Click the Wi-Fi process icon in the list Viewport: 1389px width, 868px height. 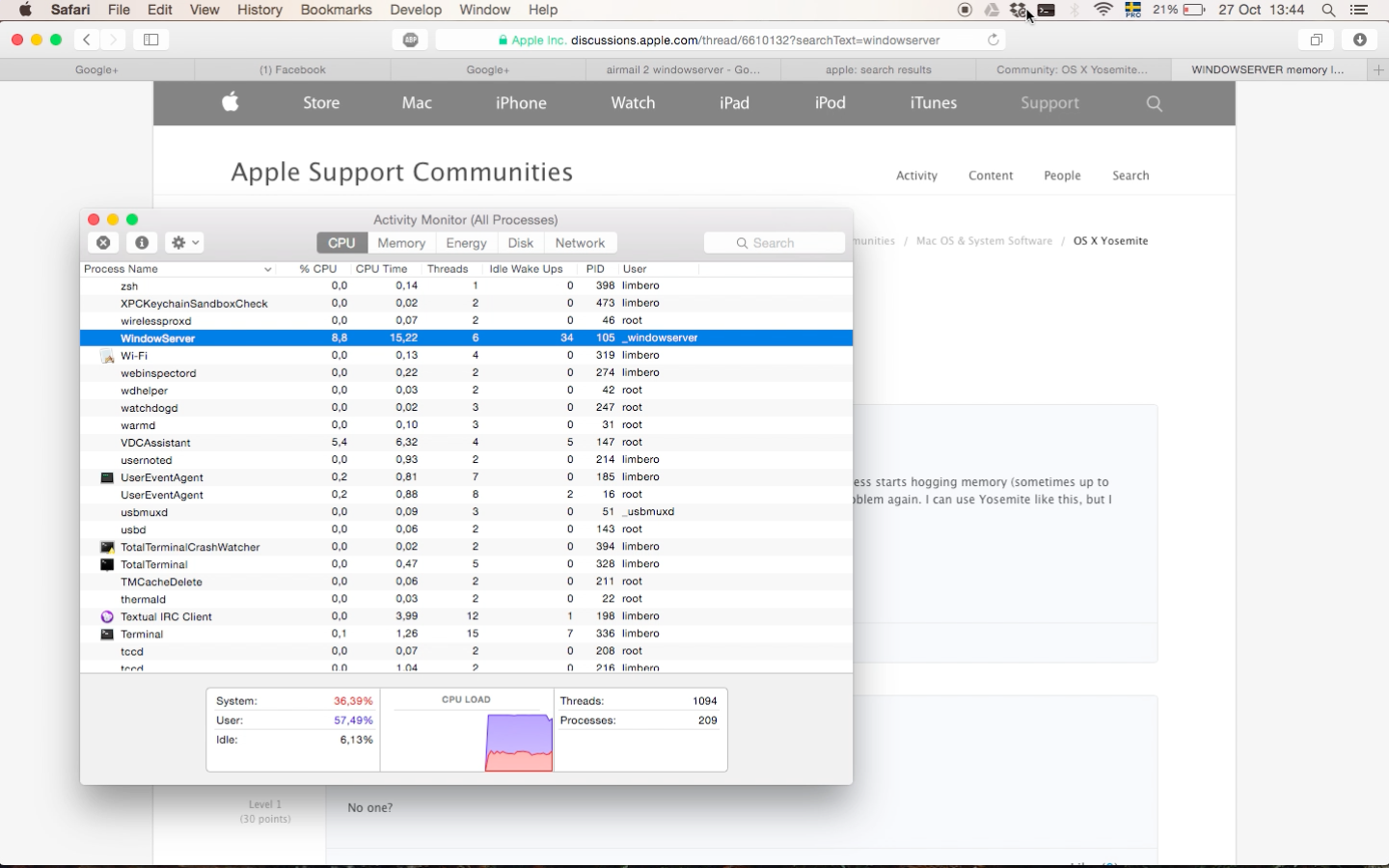click(x=107, y=356)
